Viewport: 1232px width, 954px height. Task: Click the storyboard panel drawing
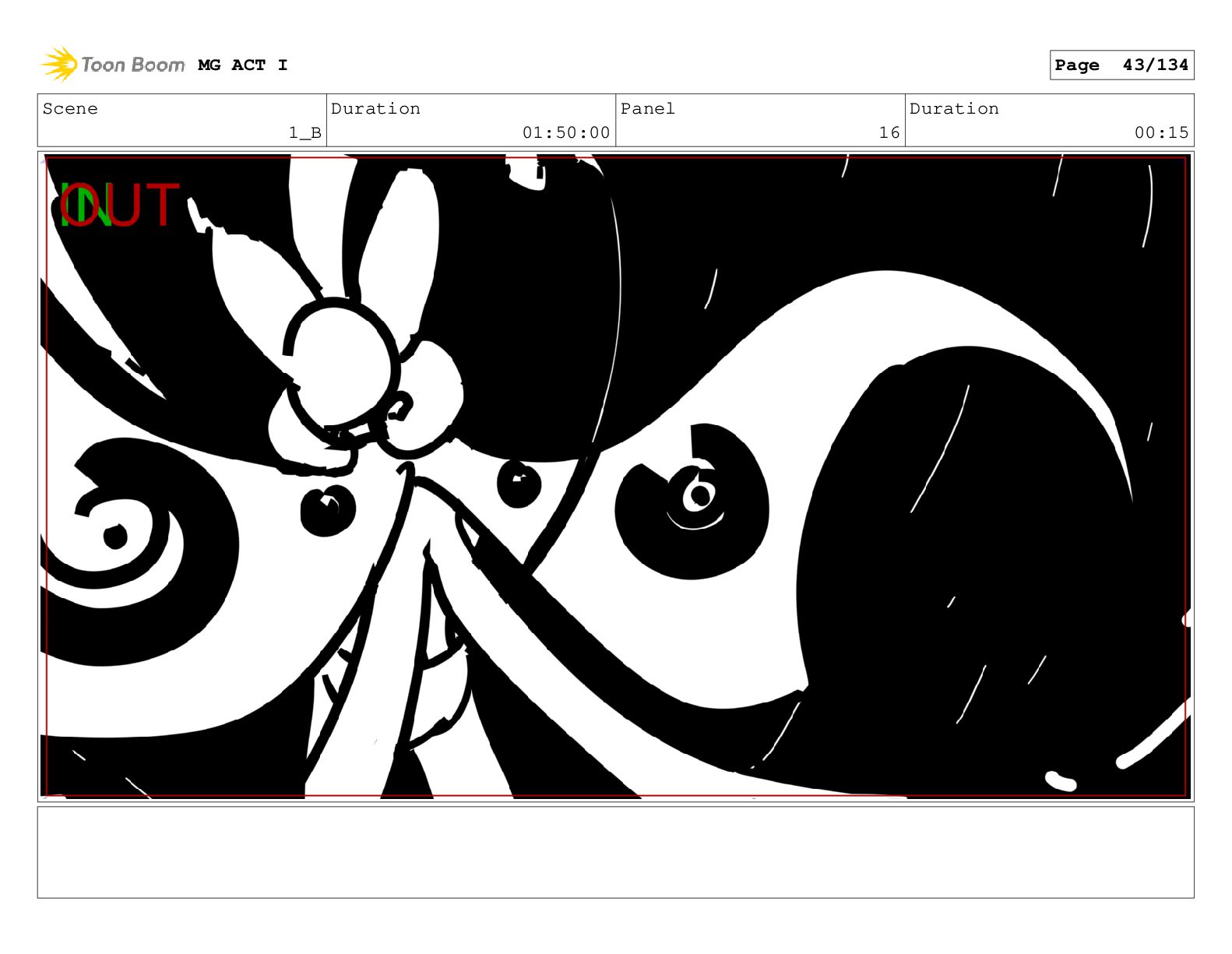point(615,477)
